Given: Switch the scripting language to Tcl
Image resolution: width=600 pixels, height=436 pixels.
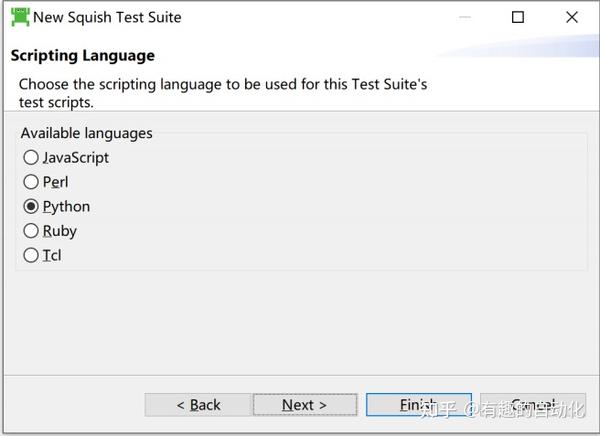Looking at the screenshot, I should click(31, 256).
